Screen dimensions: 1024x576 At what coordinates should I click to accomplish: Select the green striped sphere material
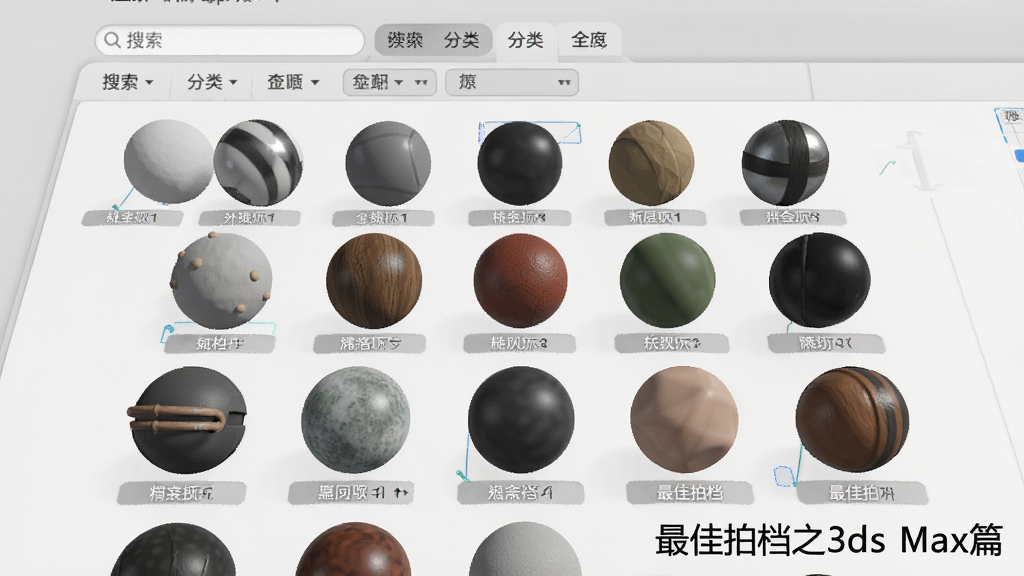click(667, 281)
